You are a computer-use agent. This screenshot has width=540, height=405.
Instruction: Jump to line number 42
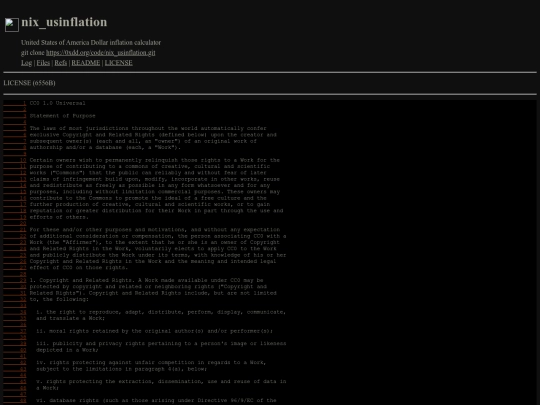(15, 363)
